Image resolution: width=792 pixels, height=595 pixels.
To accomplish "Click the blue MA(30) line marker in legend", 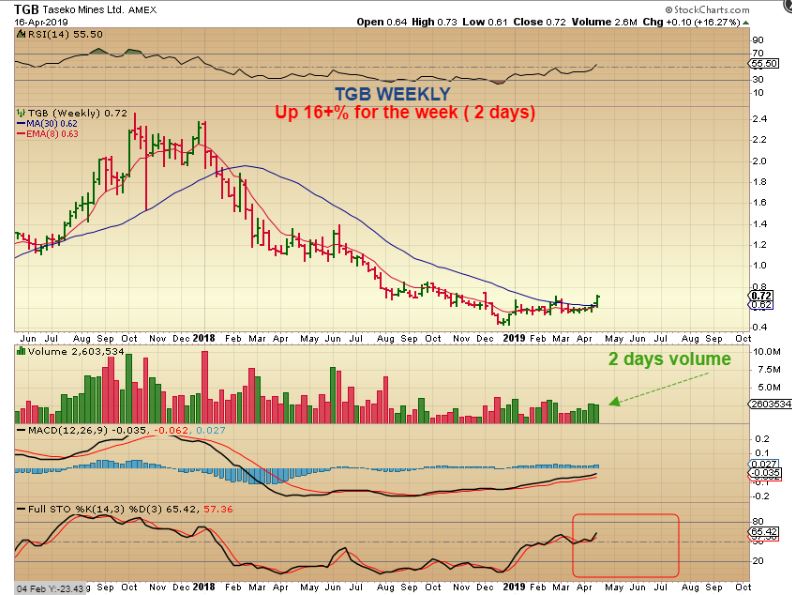I will click(21, 124).
